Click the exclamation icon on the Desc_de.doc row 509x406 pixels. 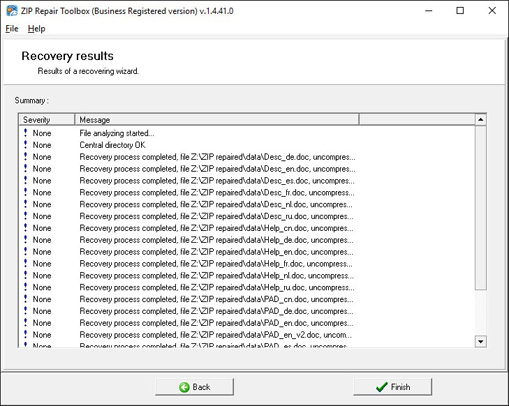25,156
